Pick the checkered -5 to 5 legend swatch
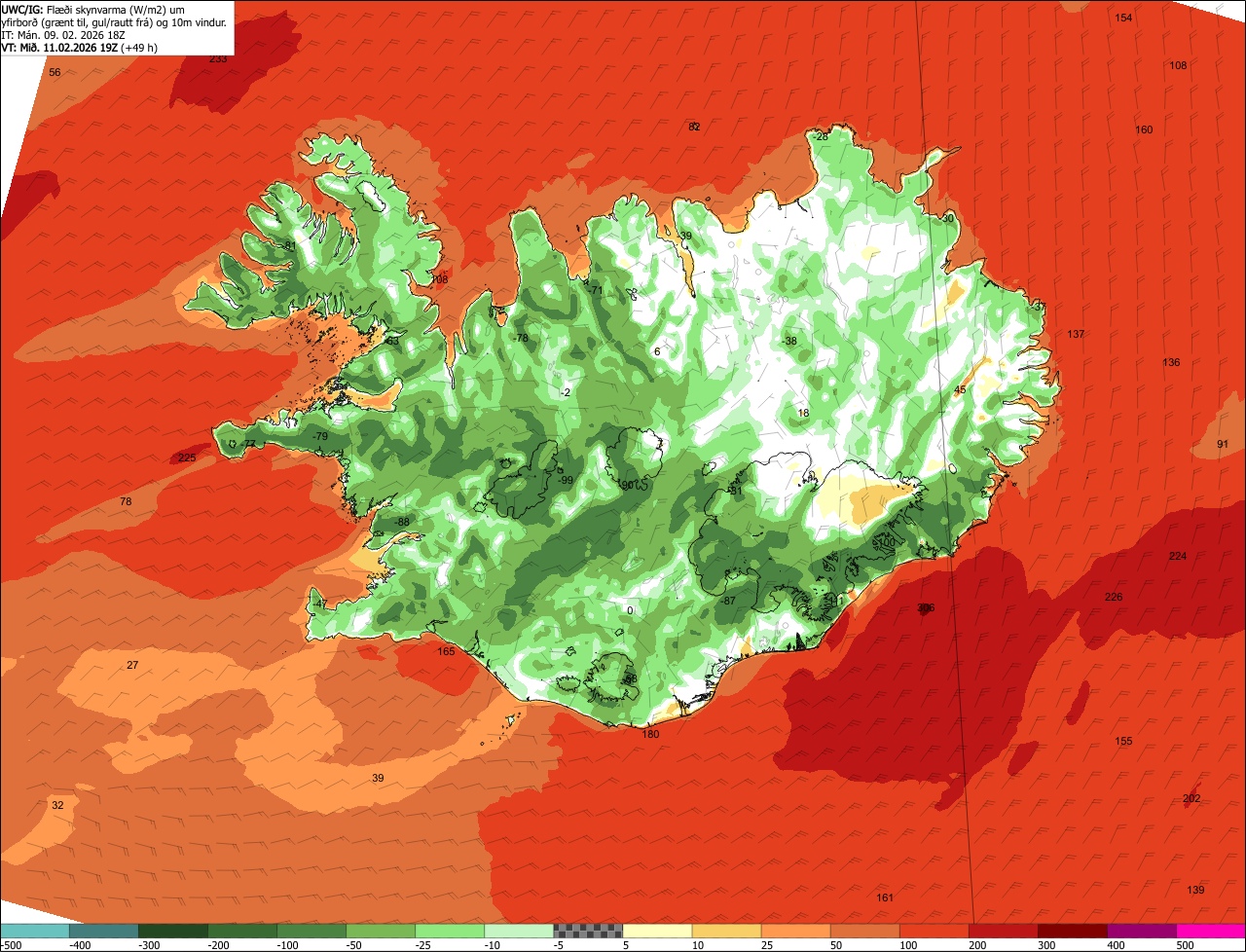1246x952 pixels. 588,931
